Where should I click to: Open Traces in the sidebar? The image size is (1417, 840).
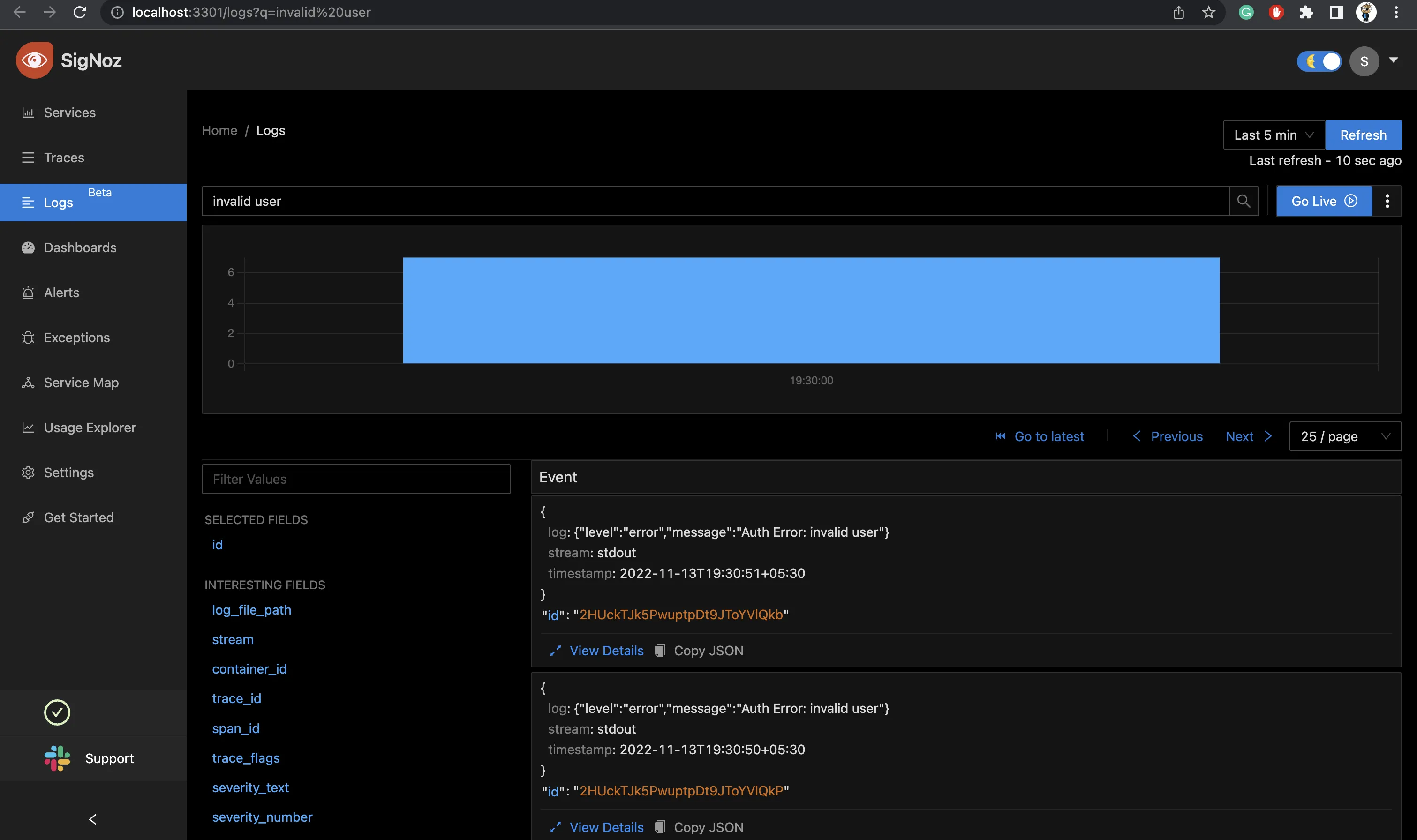pos(64,157)
